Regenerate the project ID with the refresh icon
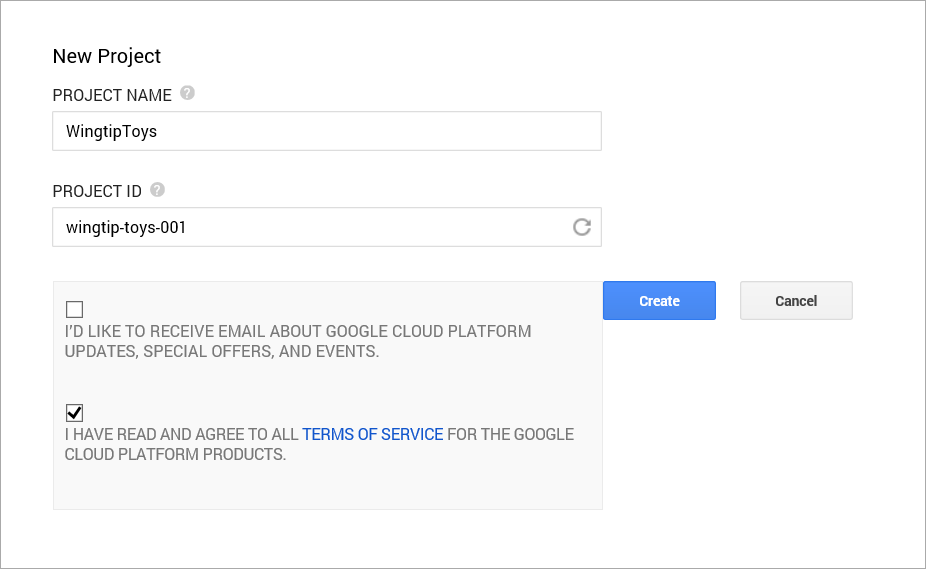Viewport: 926px width, 569px height. pyautogui.click(x=581, y=227)
